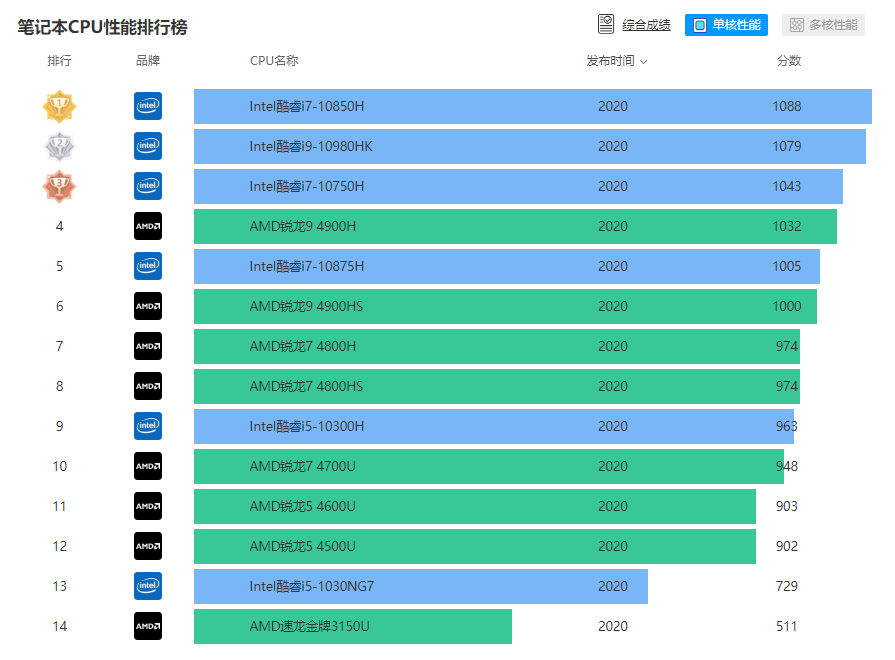Click the score 511
This screenshot has width=895, height=660.
click(x=787, y=626)
